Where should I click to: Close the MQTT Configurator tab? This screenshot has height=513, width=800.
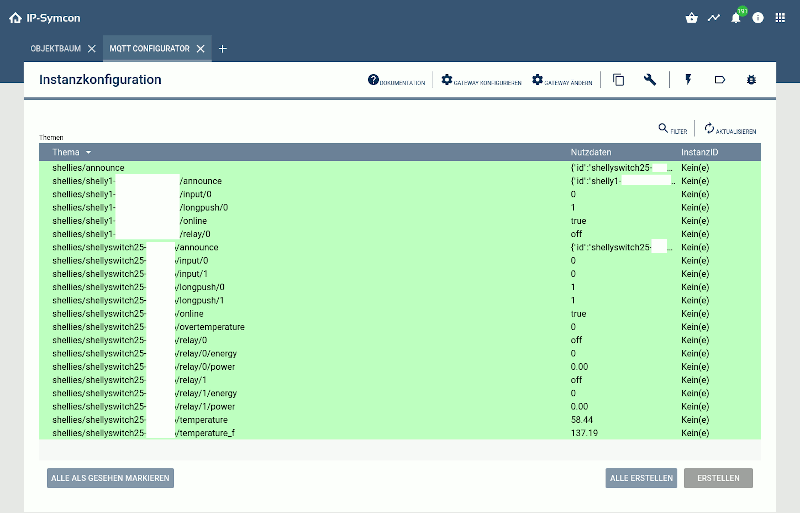point(201,48)
